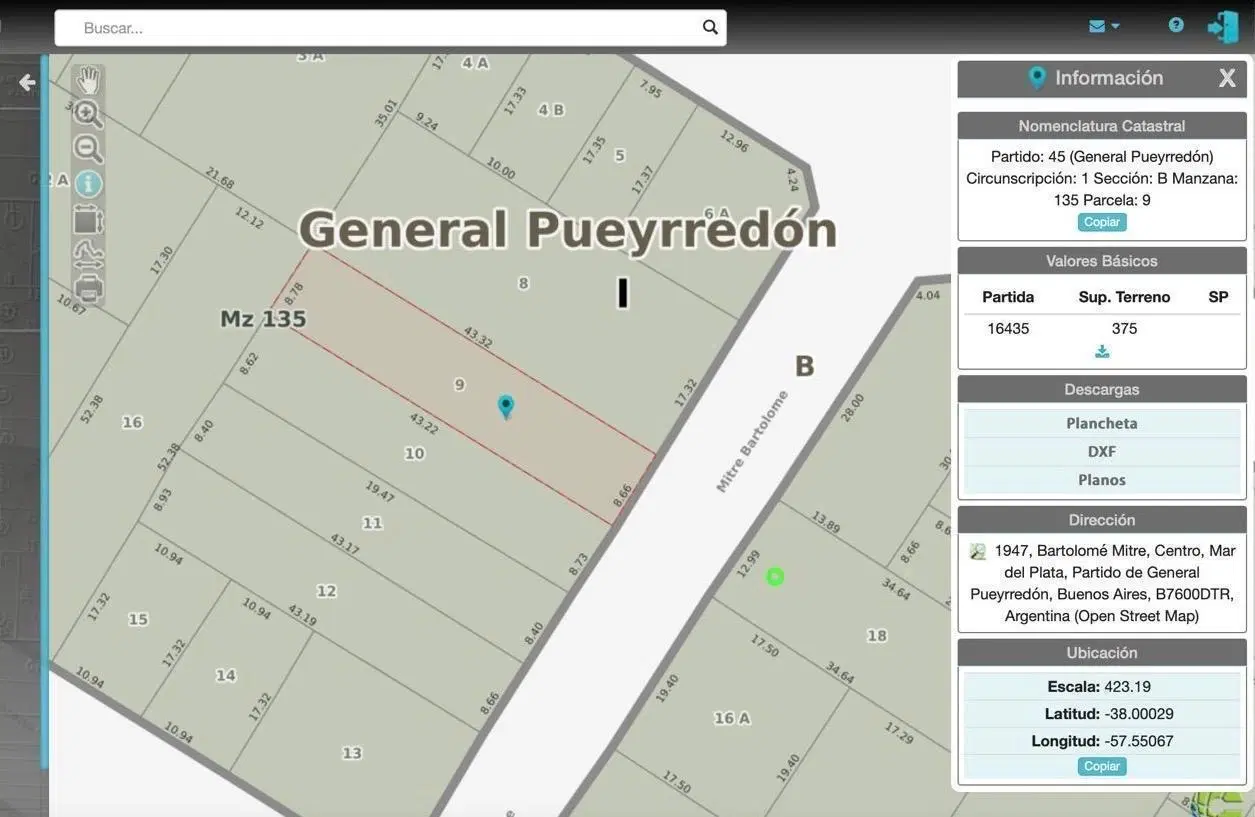Select the Latitud -38.00029 row
Viewport: 1255px width, 817px height.
[1102, 714]
